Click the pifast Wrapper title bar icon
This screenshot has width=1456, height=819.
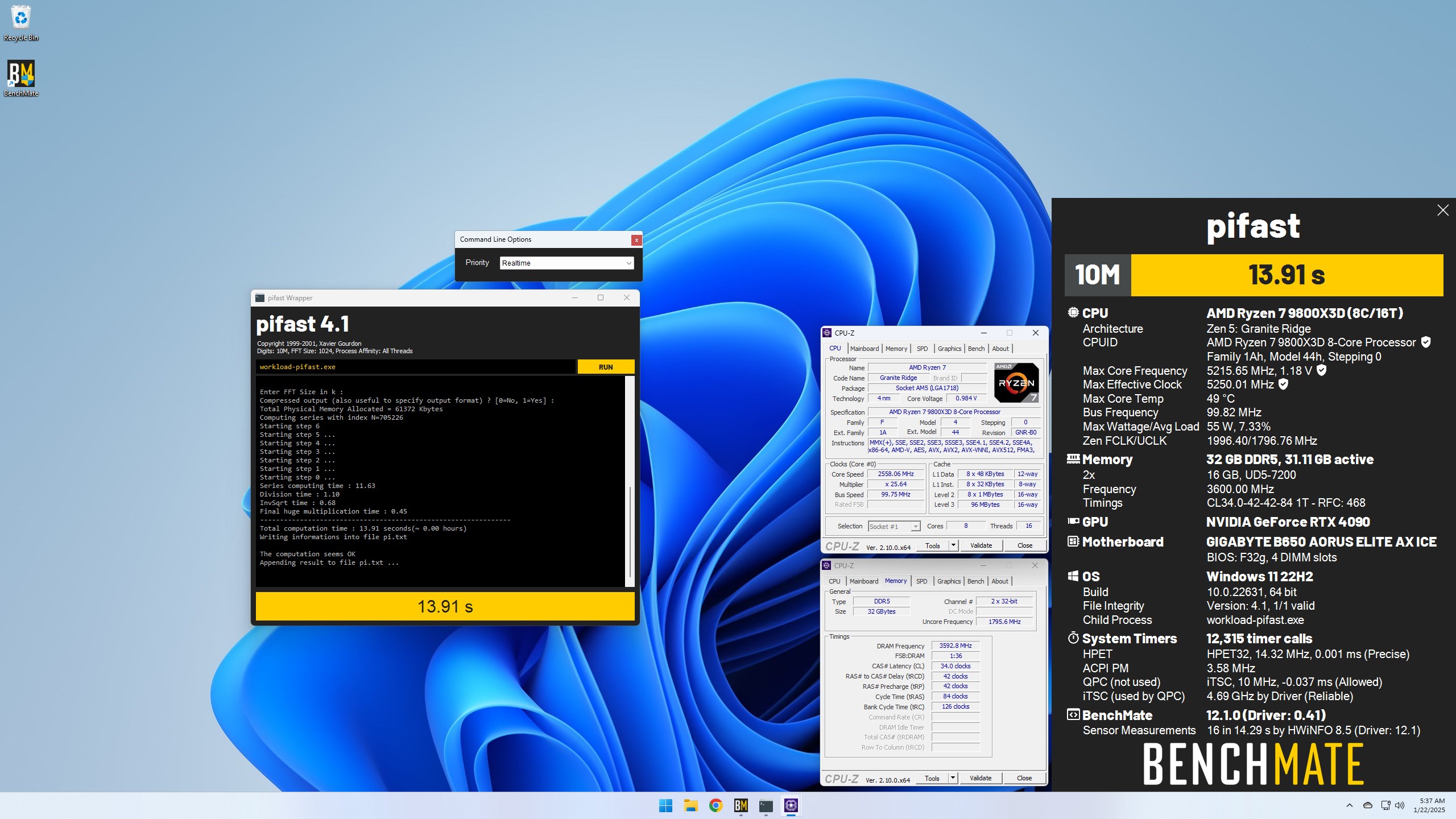coord(260,298)
